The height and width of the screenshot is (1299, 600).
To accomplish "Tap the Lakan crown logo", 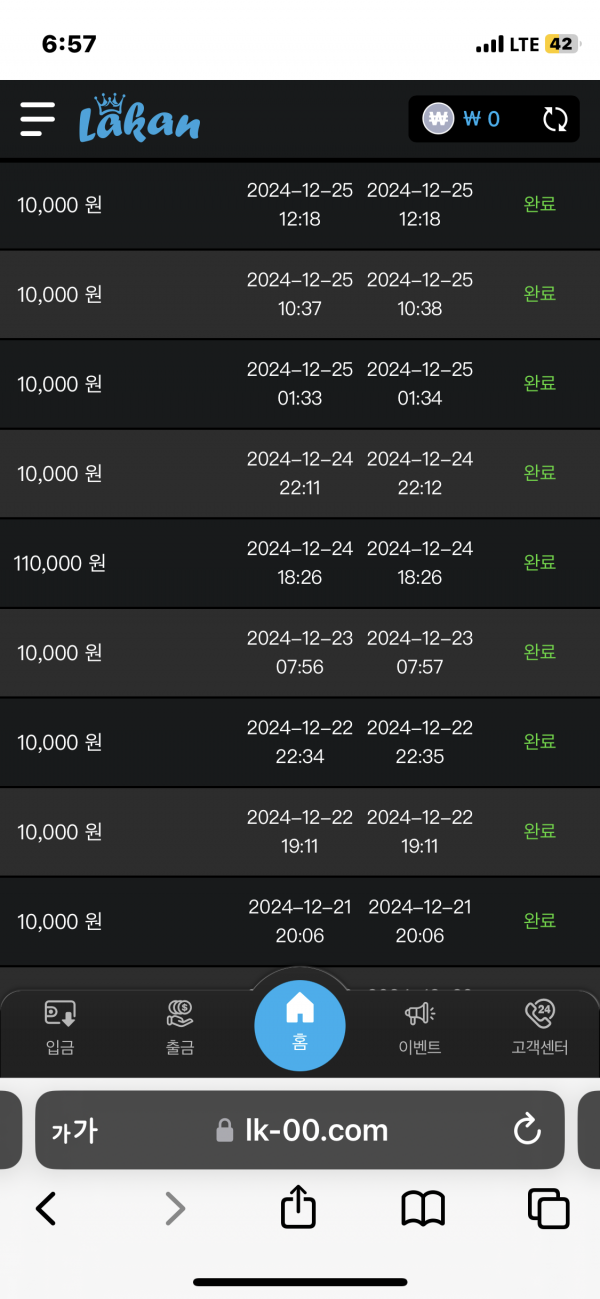I will [x=139, y=119].
